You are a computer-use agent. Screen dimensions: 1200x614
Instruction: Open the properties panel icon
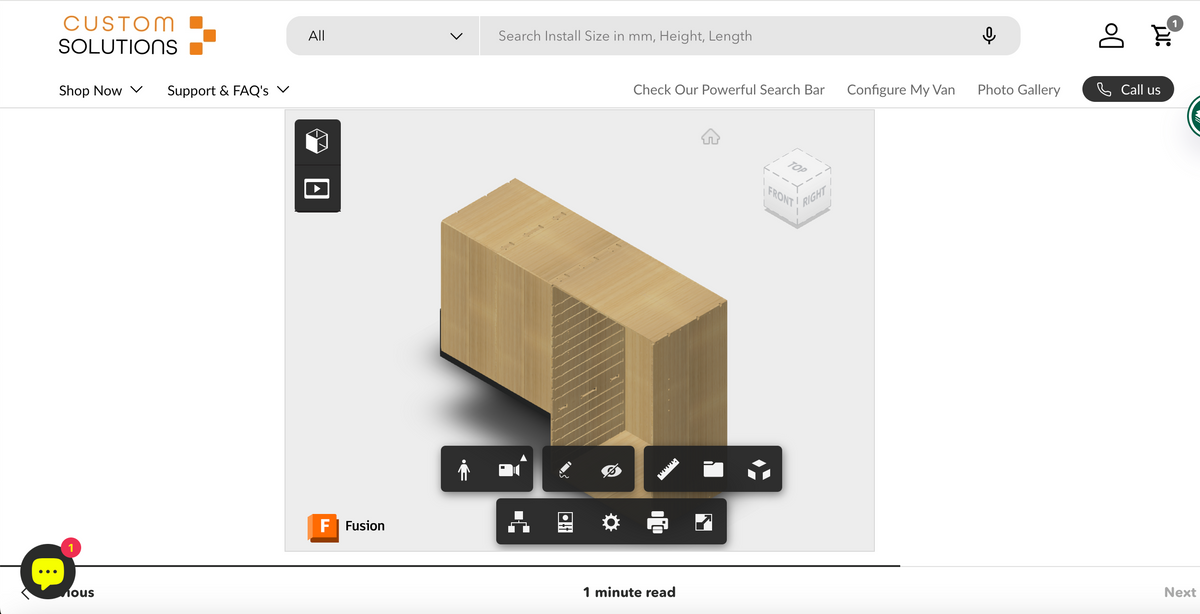(x=565, y=522)
